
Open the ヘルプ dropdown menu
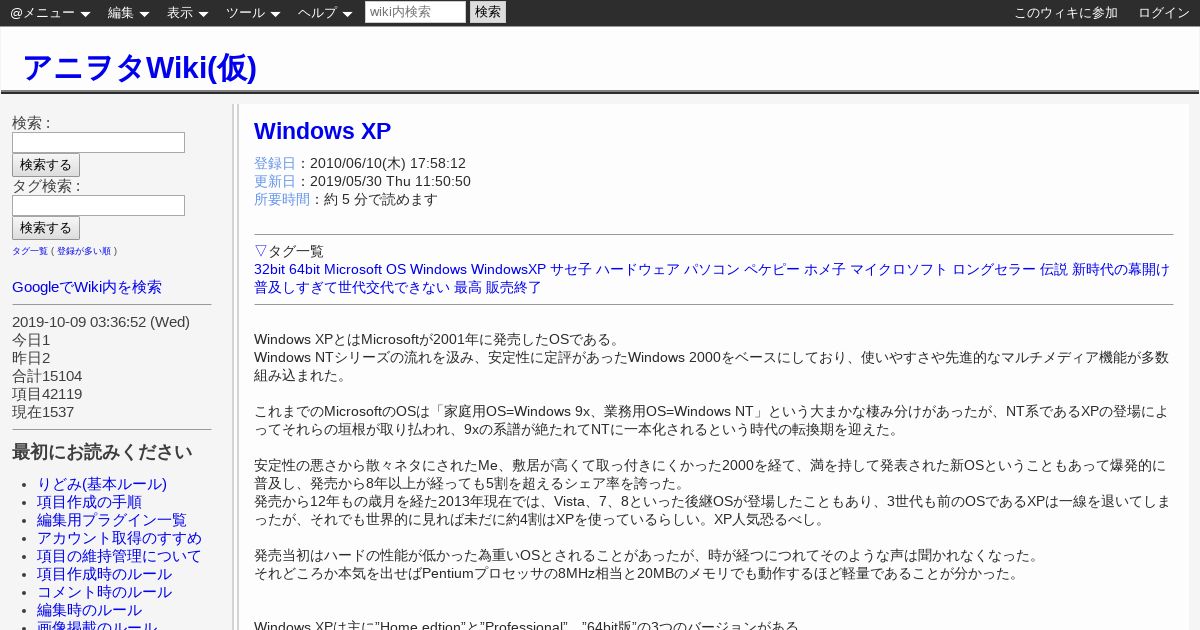(x=325, y=13)
